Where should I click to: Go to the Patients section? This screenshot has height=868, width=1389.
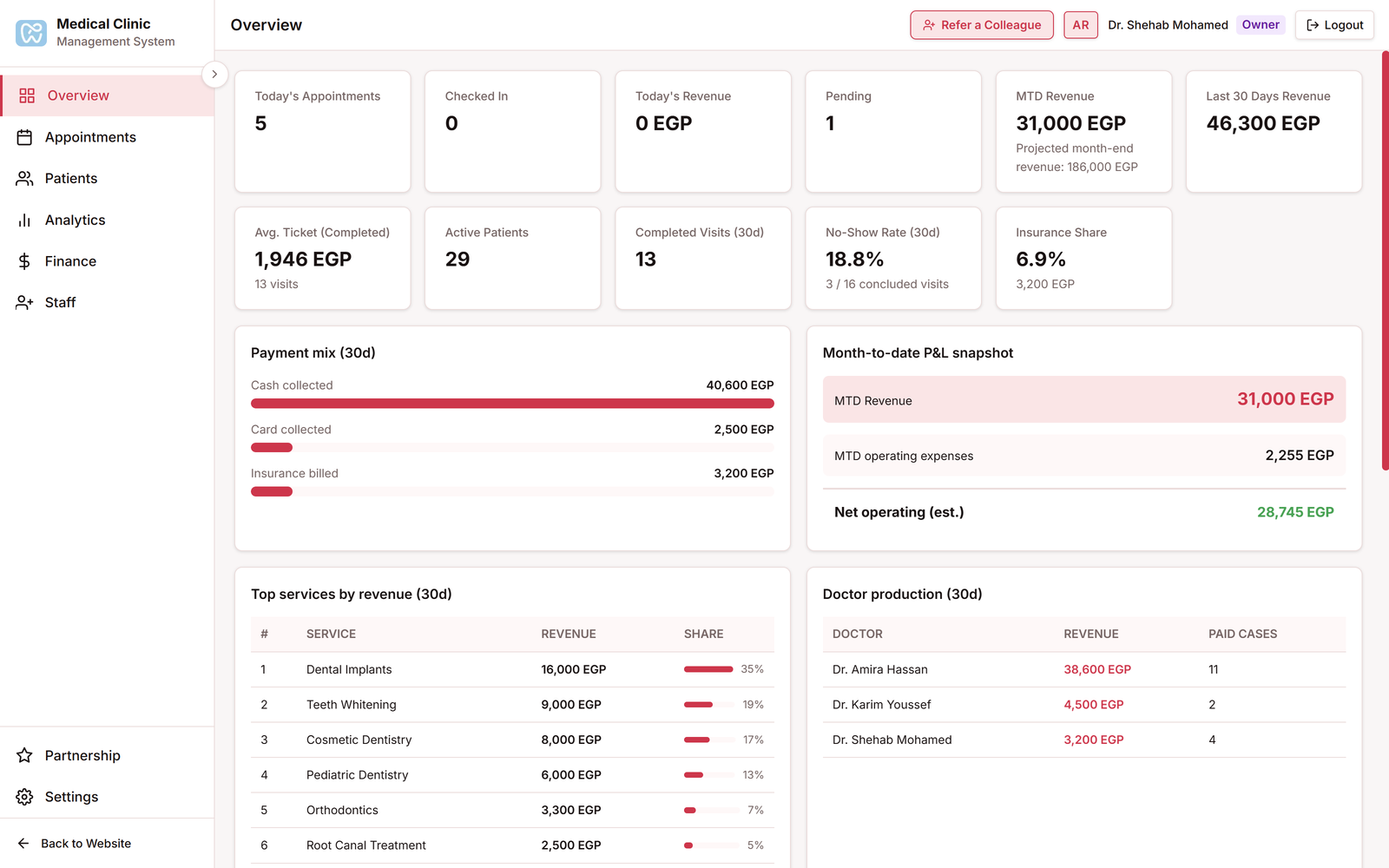coord(108,178)
